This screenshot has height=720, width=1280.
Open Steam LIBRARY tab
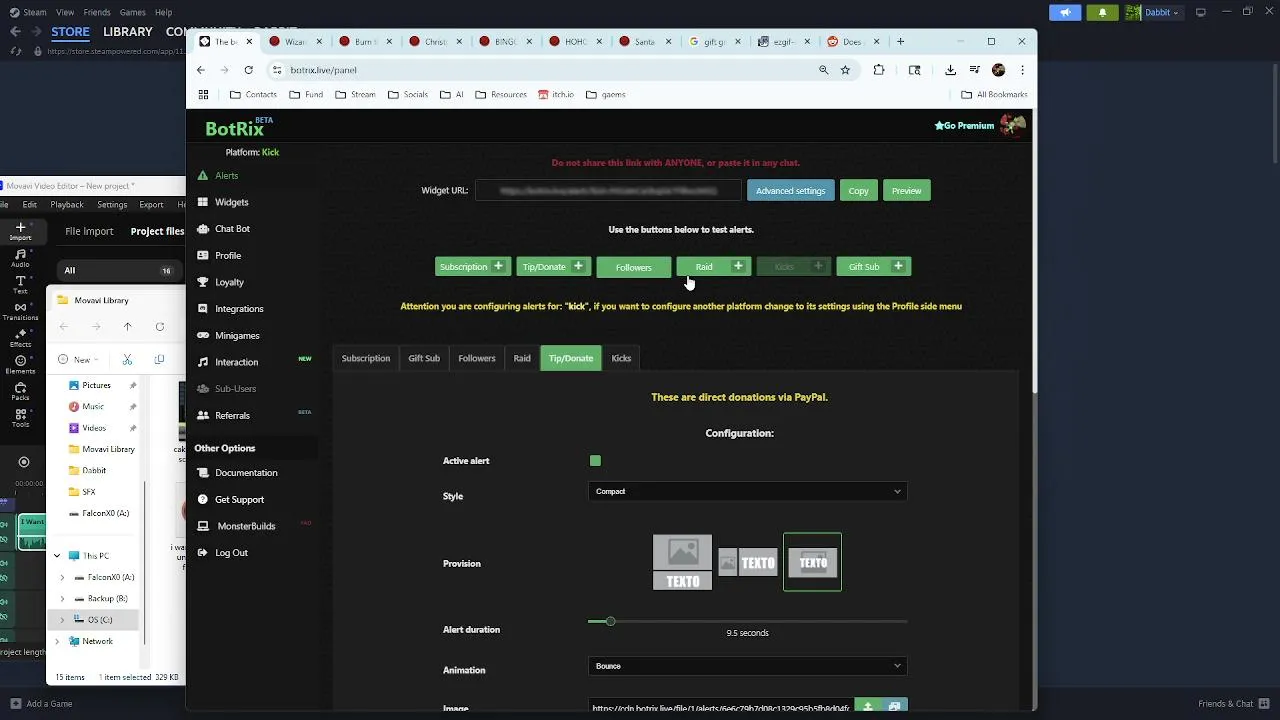click(127, 32)
